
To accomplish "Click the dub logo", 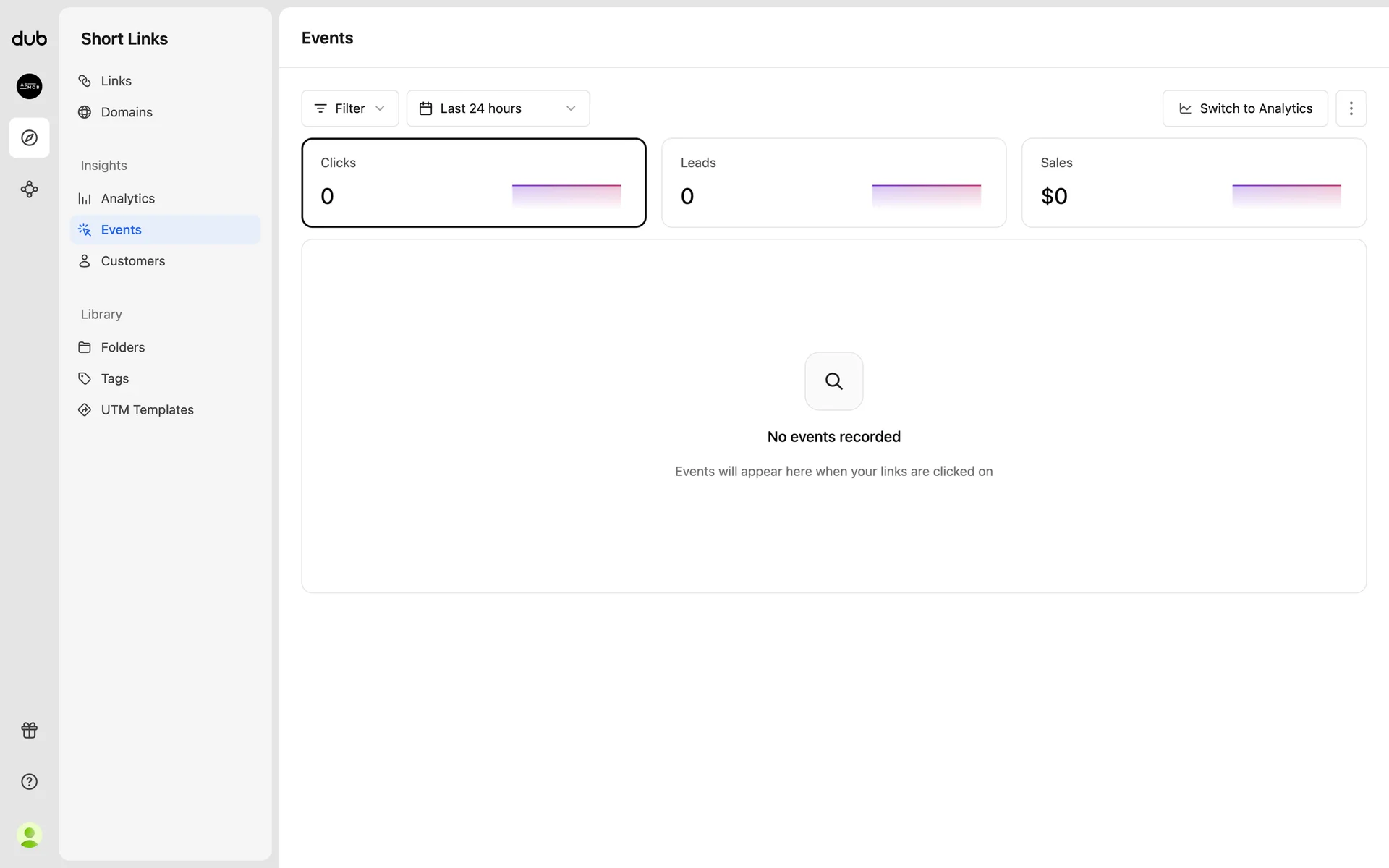I will [29, 38].
